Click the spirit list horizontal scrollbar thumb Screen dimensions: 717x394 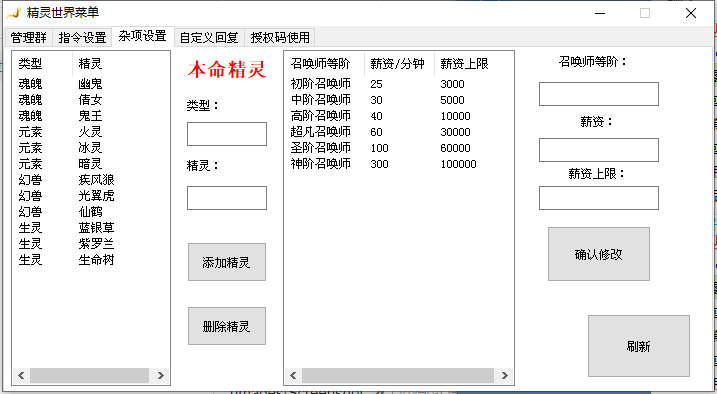(89, 375)
